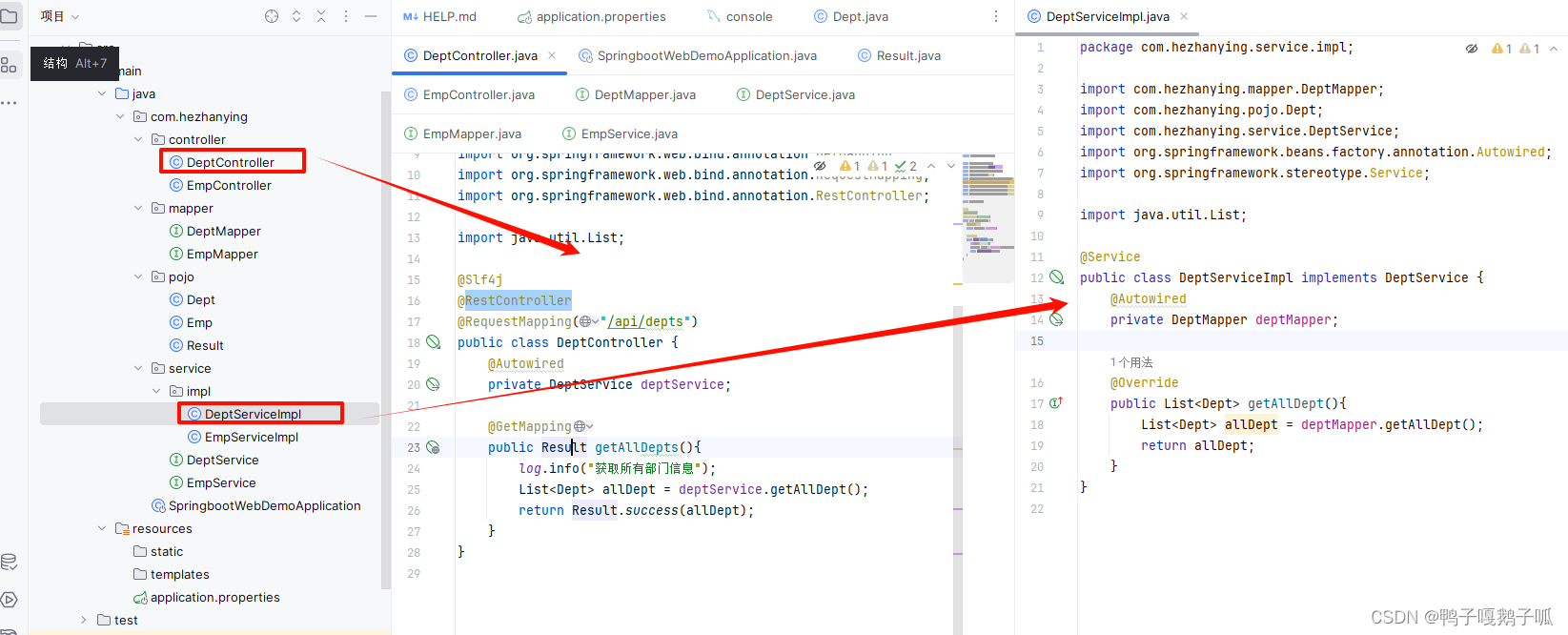Click the autowired bean gutter icon line 14
Image resolution: width=1568 pixels, height=635 pixels.
click(x=1056, y=319)
